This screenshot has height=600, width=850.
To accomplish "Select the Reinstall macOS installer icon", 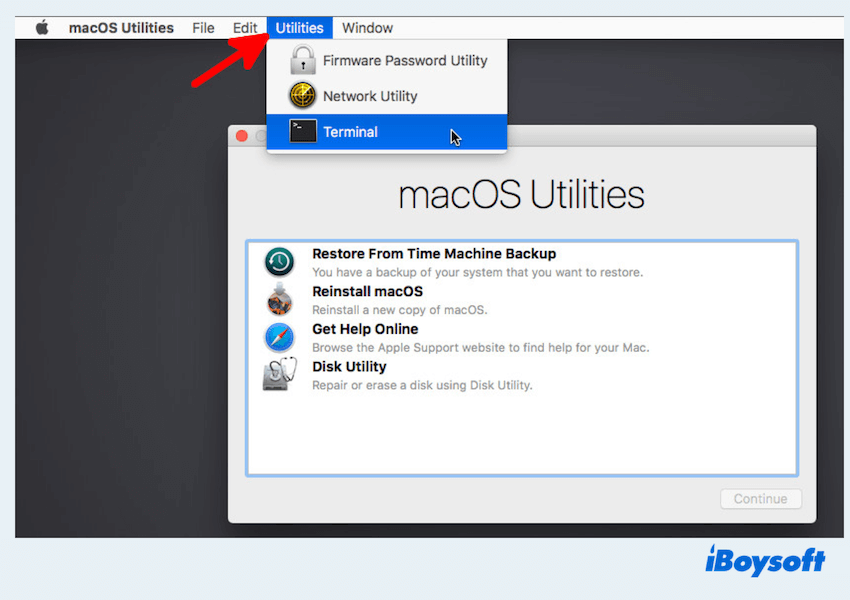I will click(x=279, y=300).
